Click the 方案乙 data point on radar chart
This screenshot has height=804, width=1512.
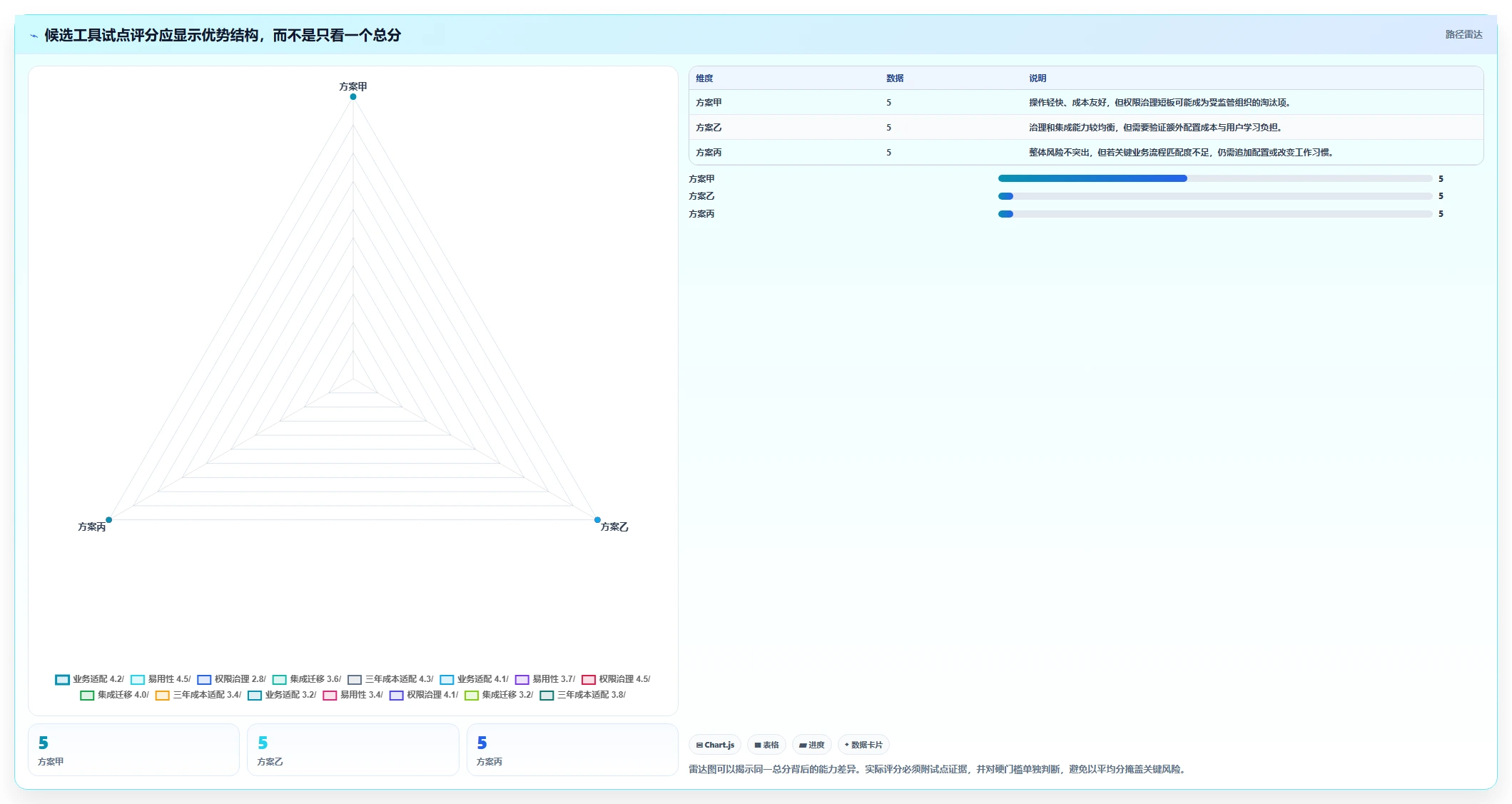597,520
